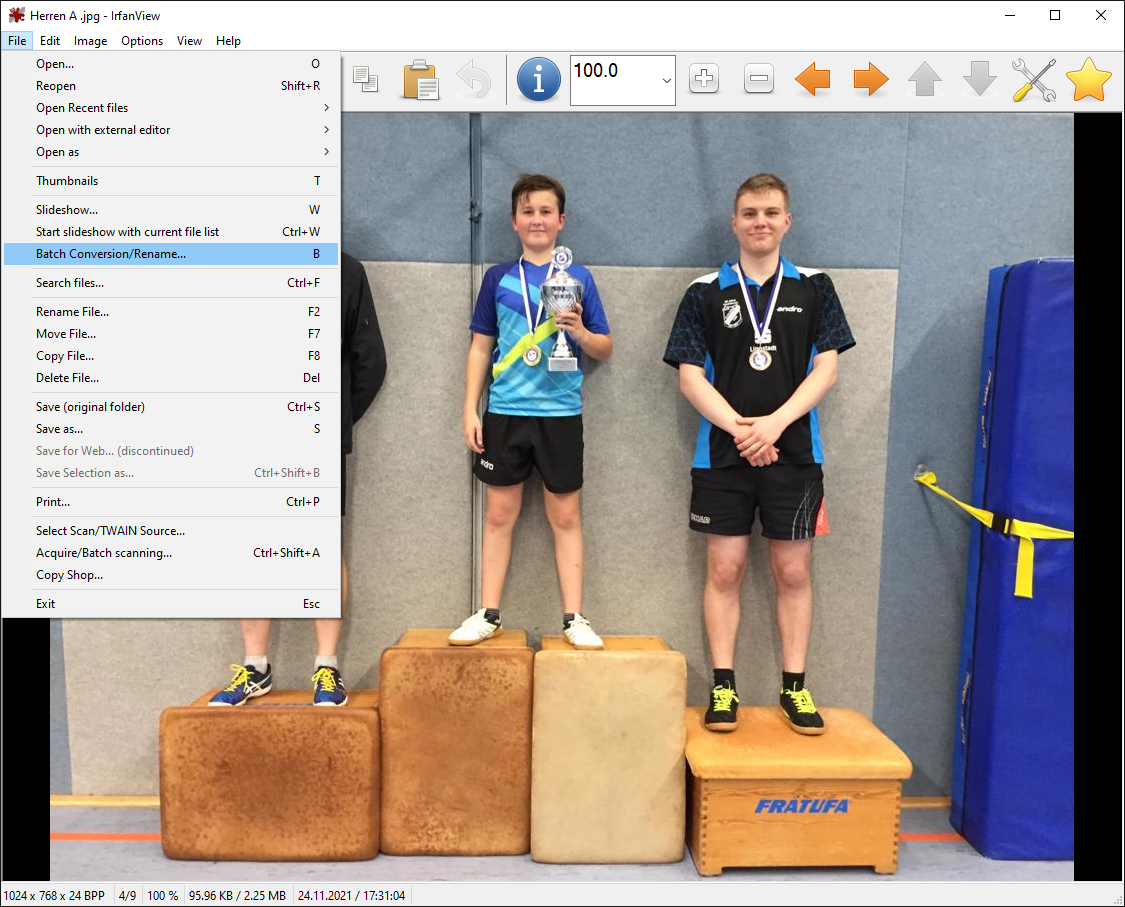Open the Image menu

point(90,41)
